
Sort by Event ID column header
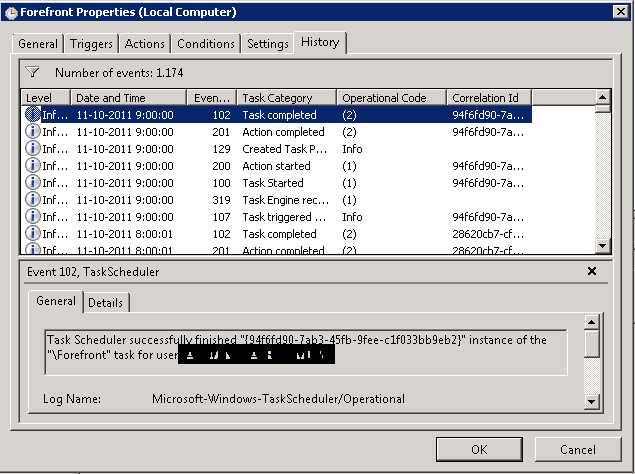coord(212,98)
